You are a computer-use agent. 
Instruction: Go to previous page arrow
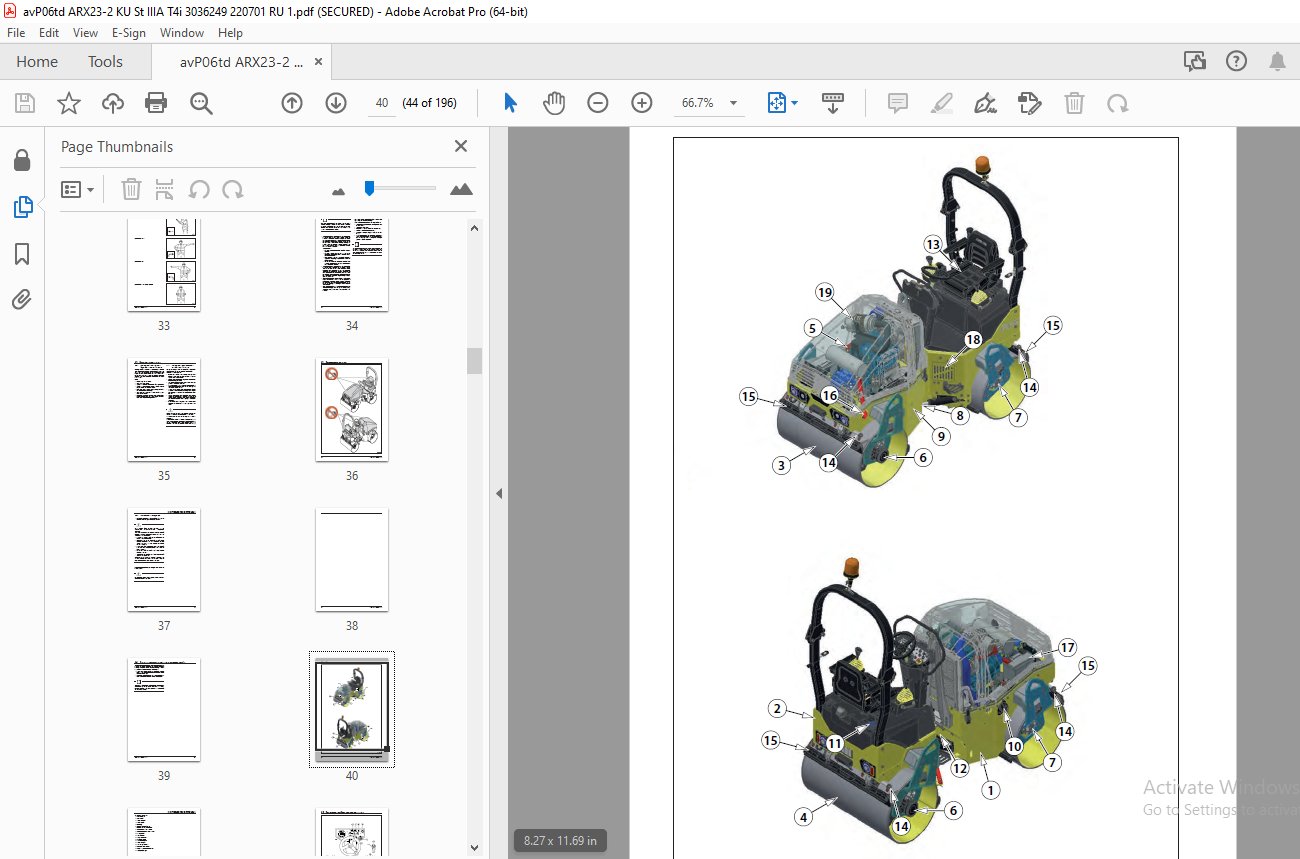[292, 103]
